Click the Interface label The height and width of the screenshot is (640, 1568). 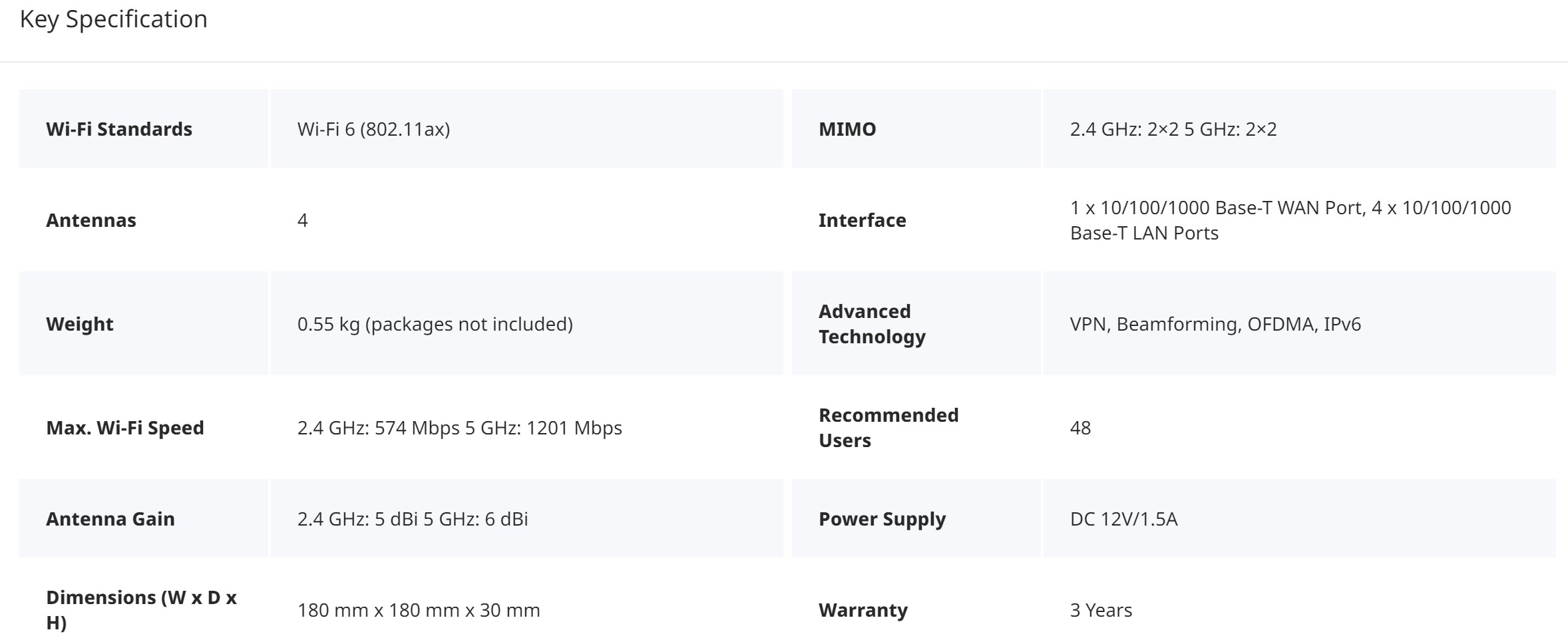coord(862,220)
